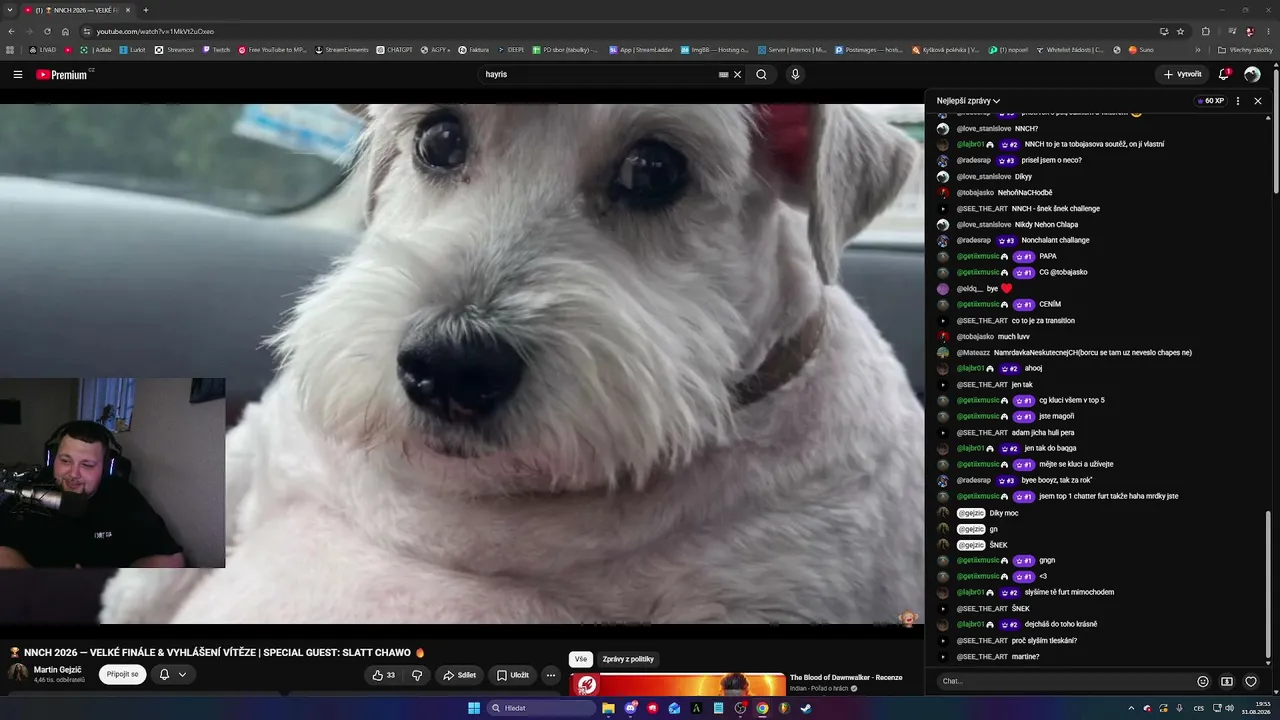1280x720 pixels.
Task: Click the Blood of Dawnwalker video thumbnail
Action: (x=677, y=685)
